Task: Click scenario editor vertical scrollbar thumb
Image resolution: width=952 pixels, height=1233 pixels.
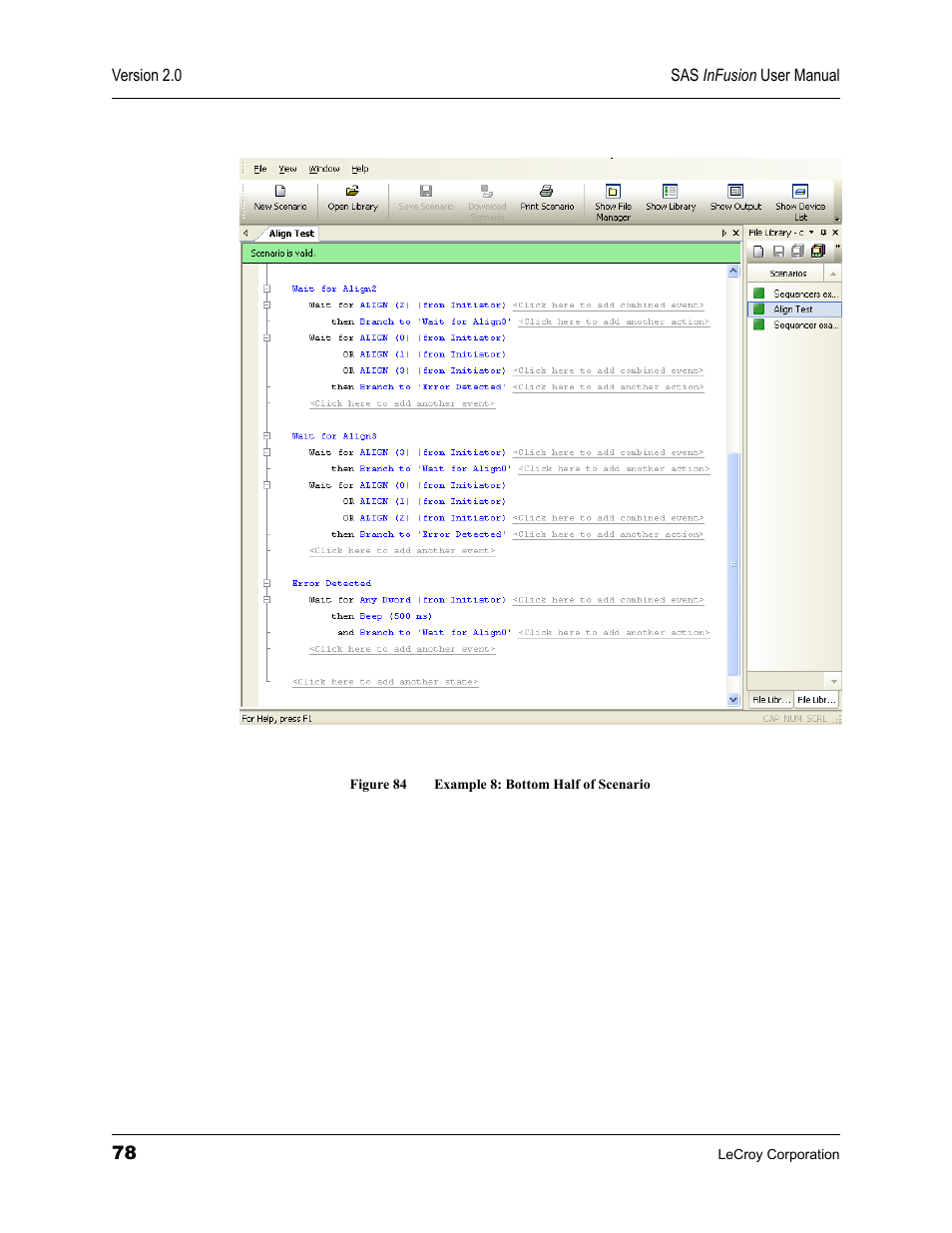Action: [733, 564]
